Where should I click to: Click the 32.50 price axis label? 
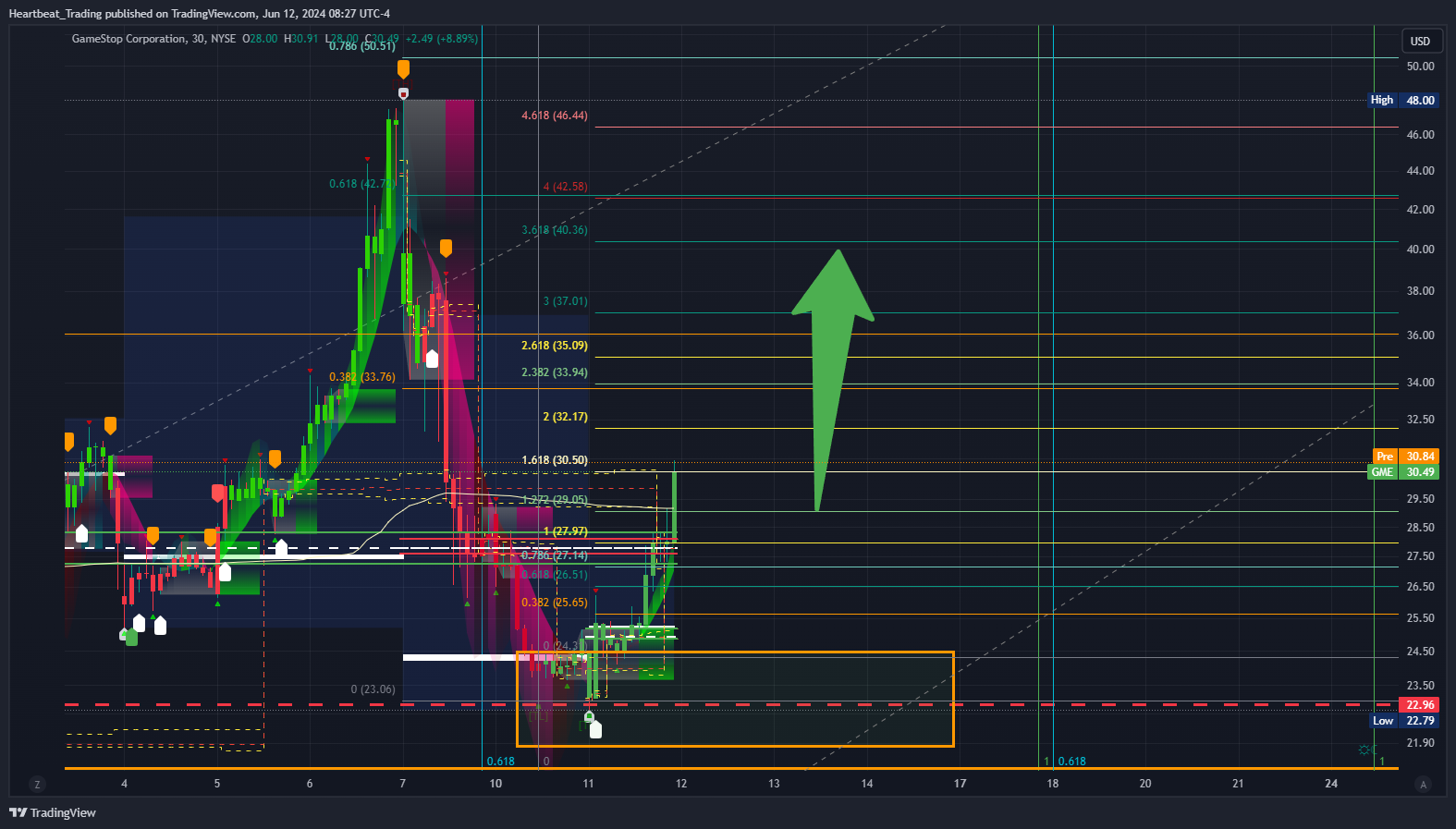(1420, 420)
